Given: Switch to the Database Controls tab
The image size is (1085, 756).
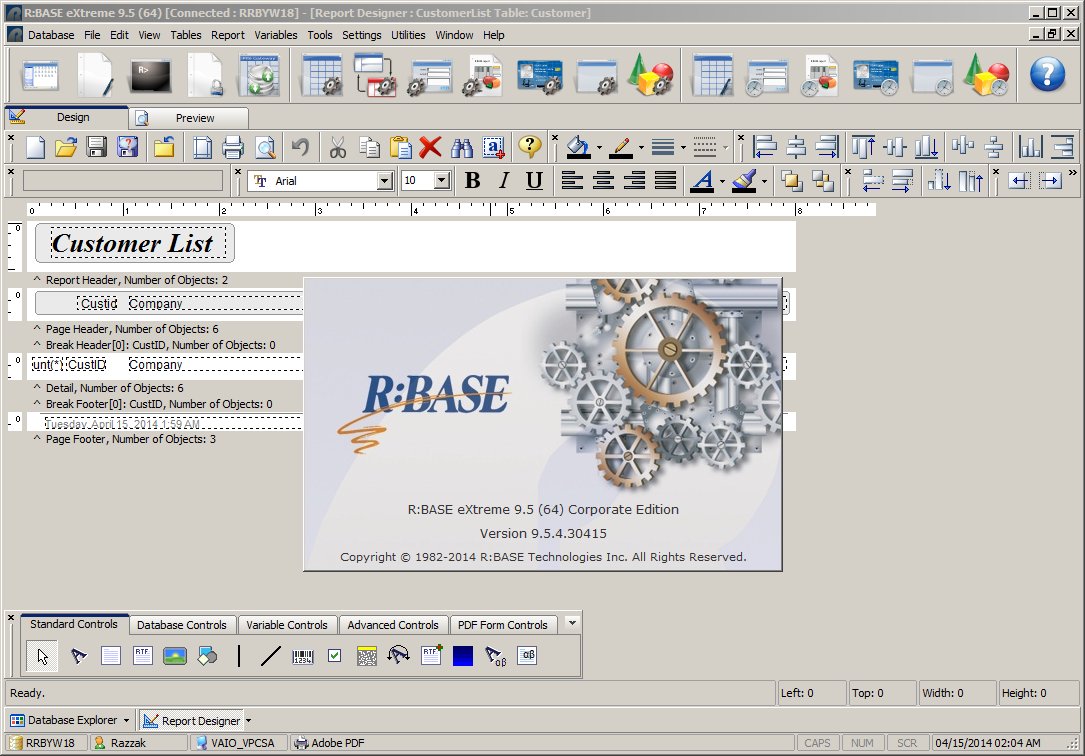Looking at the screenshot, I should pyautogui.click(x=182, y=625).
